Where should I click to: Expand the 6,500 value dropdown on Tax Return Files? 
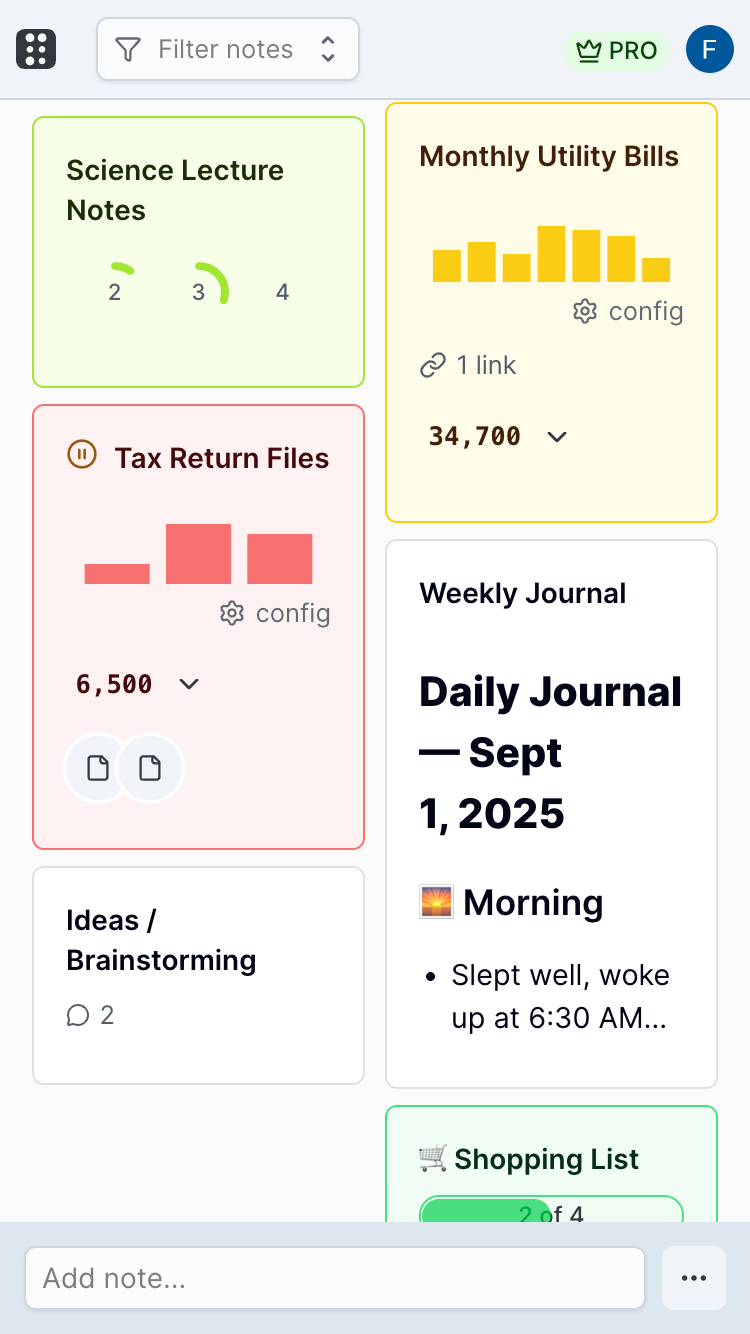point(188,684)
